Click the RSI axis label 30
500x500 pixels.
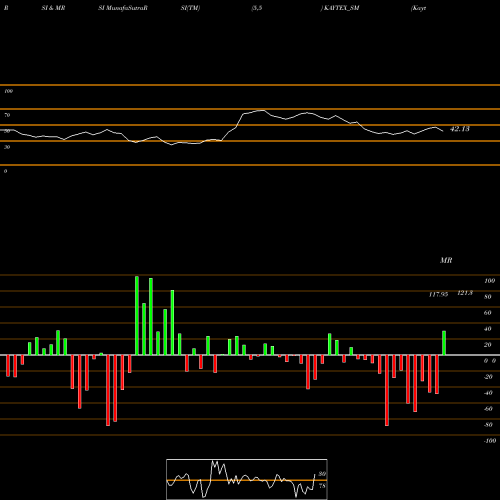[7, 147]
